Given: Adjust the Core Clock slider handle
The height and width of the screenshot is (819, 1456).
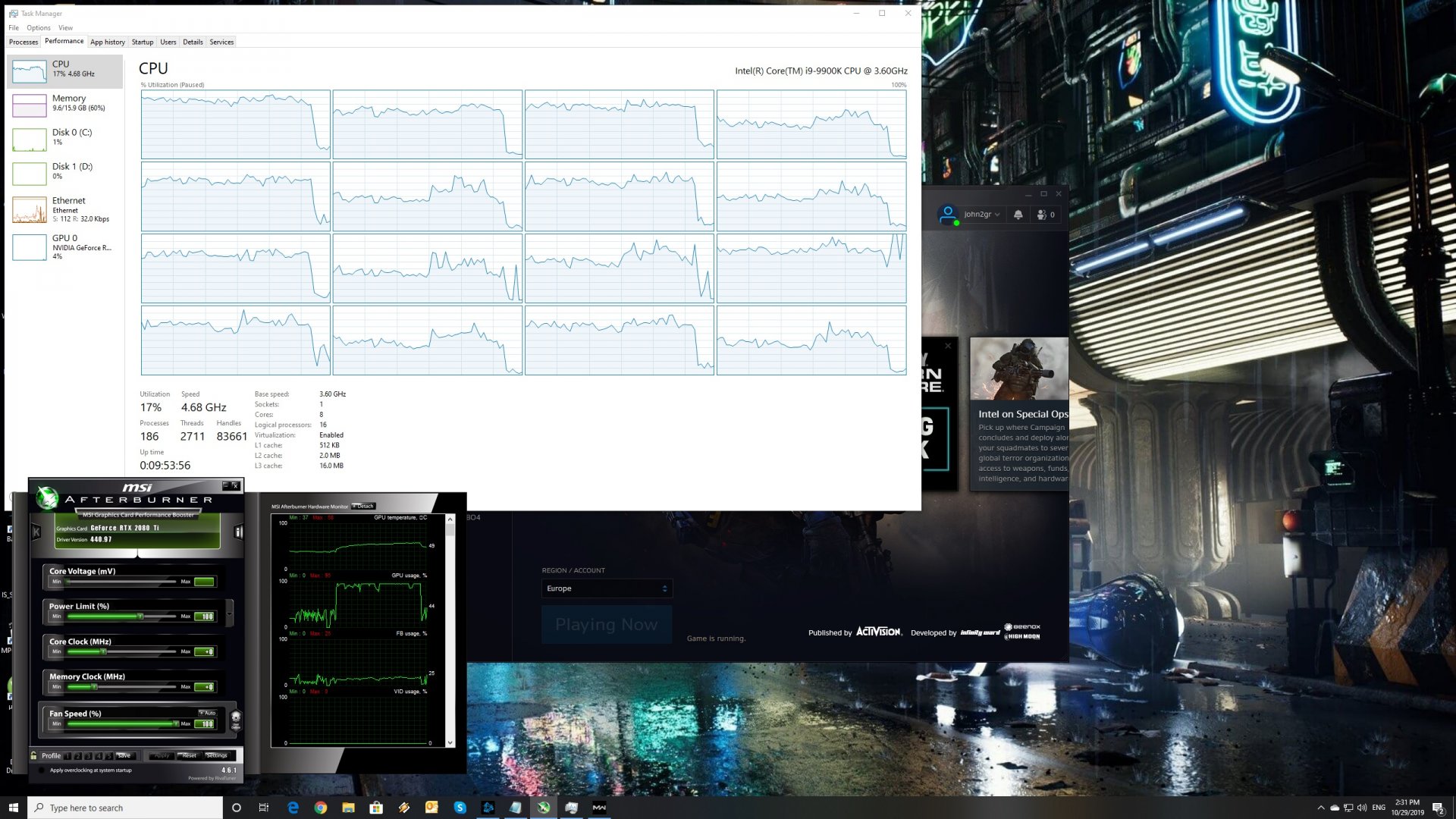Looking at the screenshot, I should (104, 651).
